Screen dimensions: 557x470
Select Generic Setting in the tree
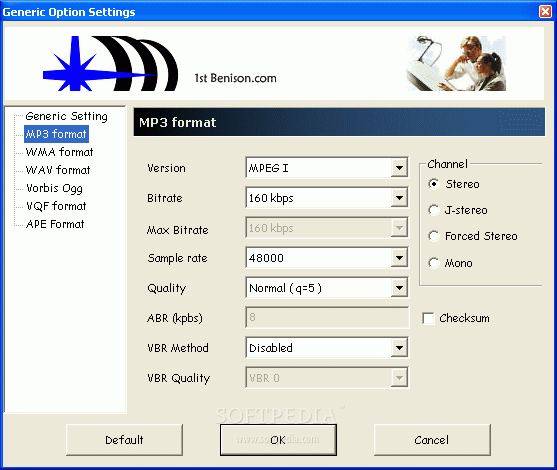66,116
